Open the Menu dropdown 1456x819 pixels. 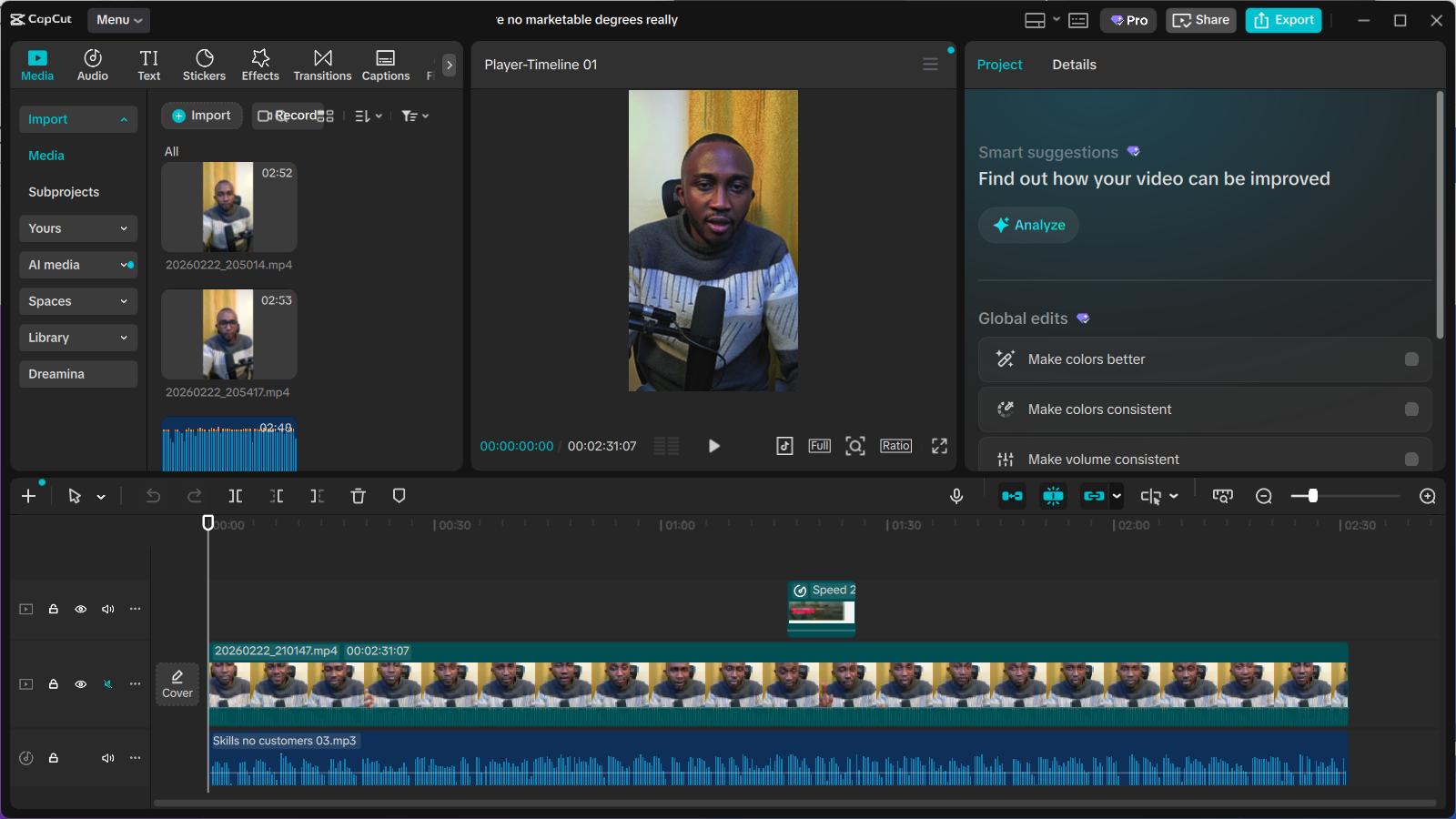(119, 20)
